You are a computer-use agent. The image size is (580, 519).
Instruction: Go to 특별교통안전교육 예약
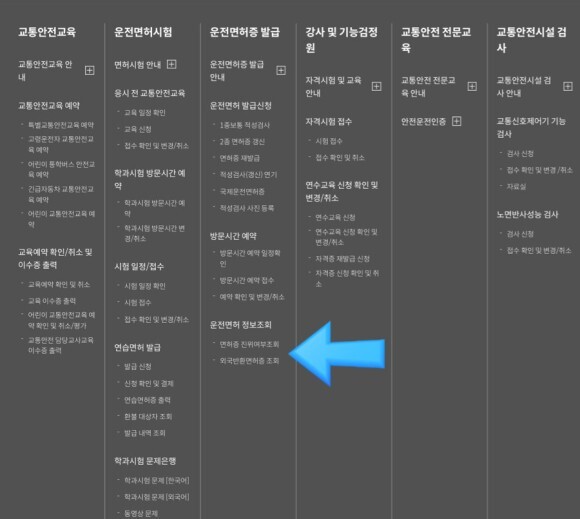click(x=61, y=125)
